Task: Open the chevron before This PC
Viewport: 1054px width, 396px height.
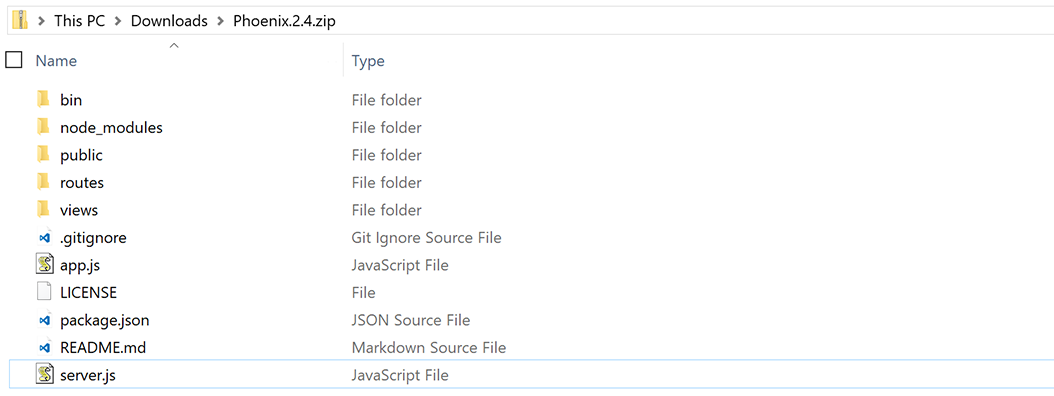Action: point(41,21)
